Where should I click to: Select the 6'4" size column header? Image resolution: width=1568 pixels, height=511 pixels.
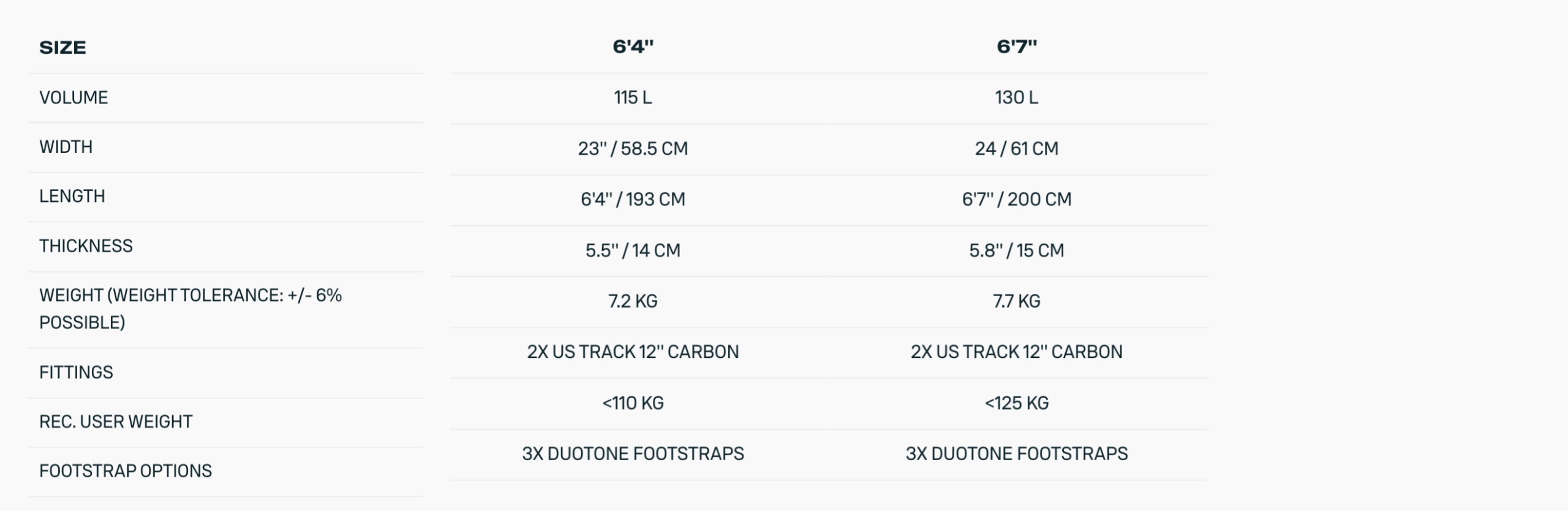click(x=633, y=47)
